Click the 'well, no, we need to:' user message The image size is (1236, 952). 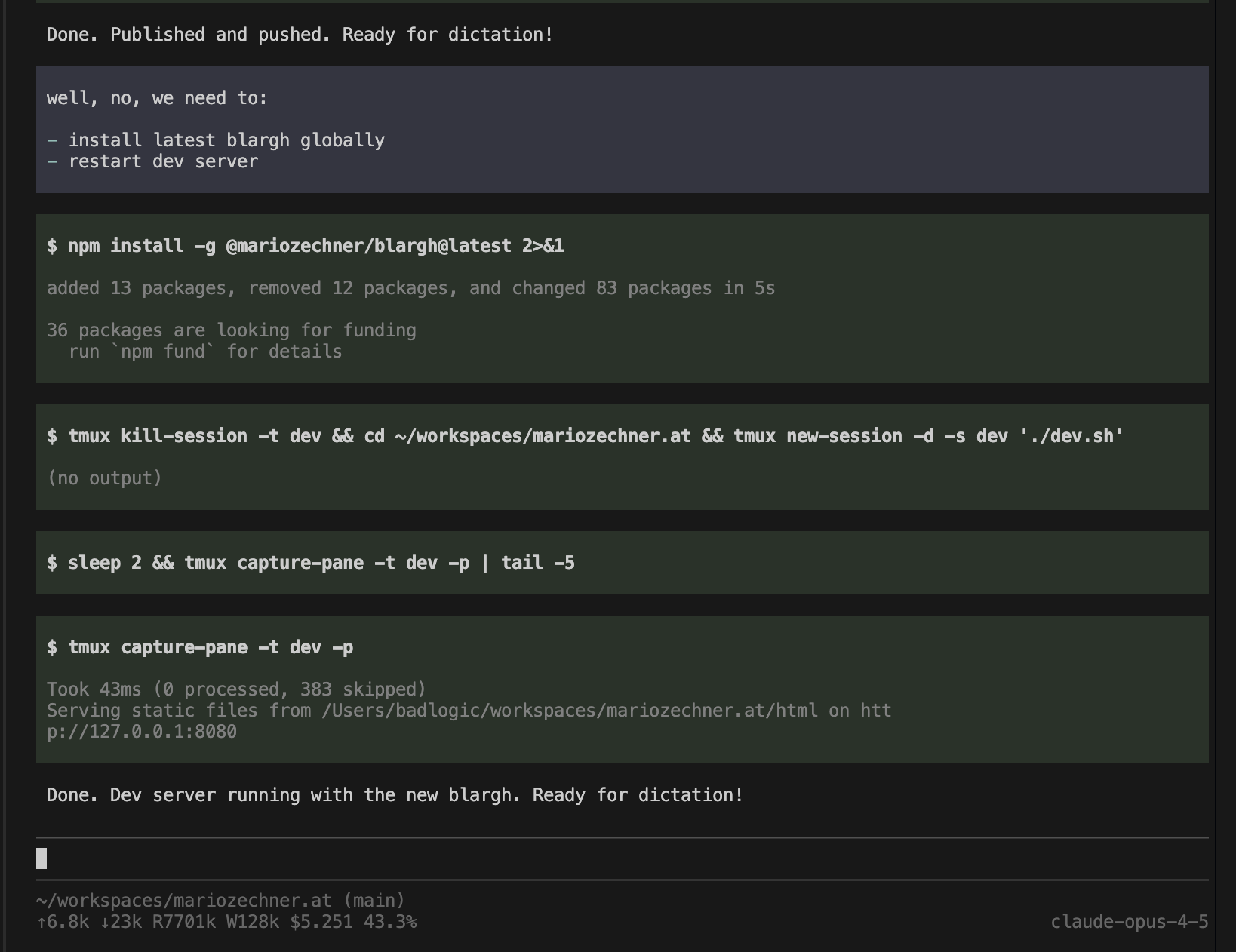pos(157,98)
